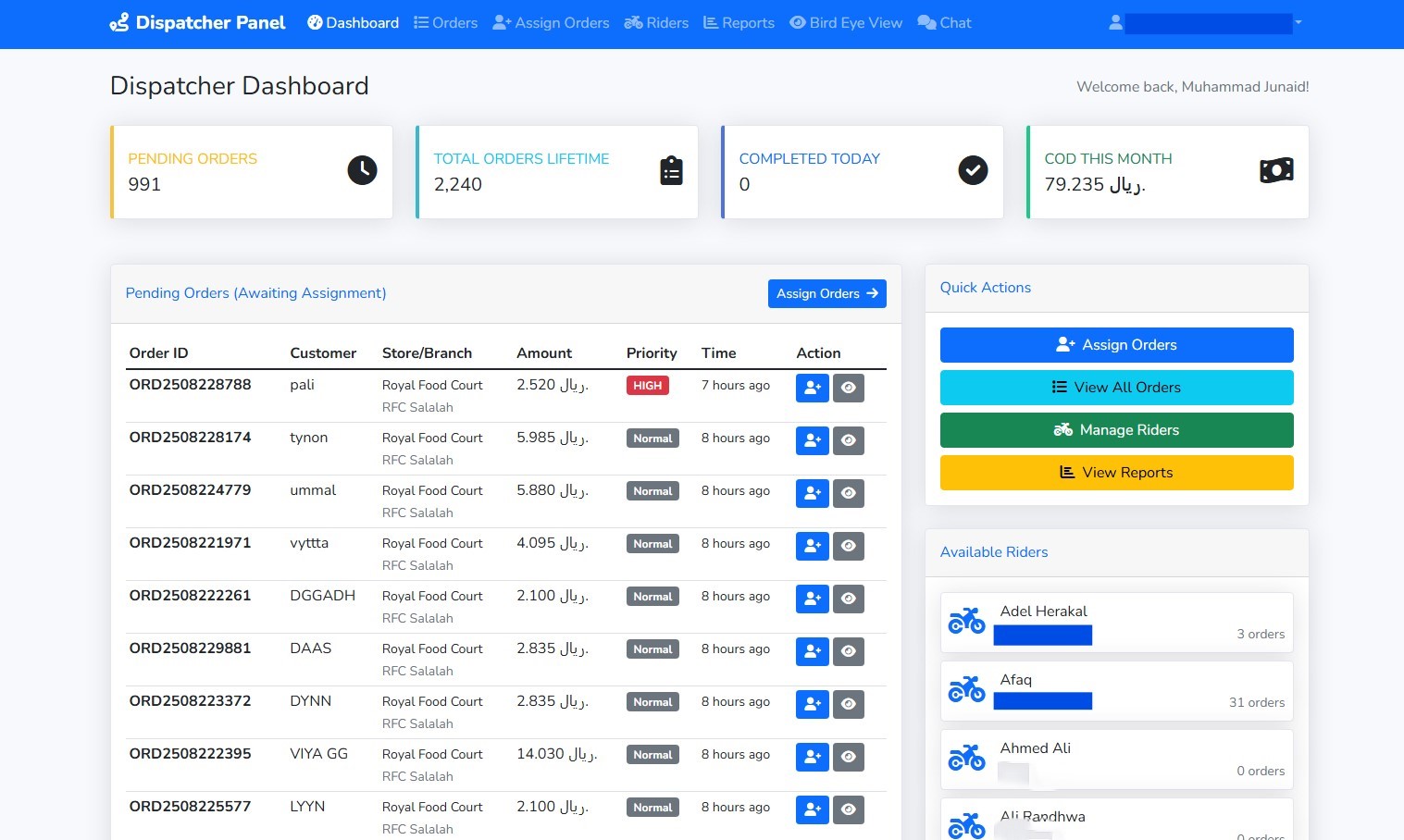Select rider Afaq name
Screen dimensions: 1404x840
(x=1015, y=680)
